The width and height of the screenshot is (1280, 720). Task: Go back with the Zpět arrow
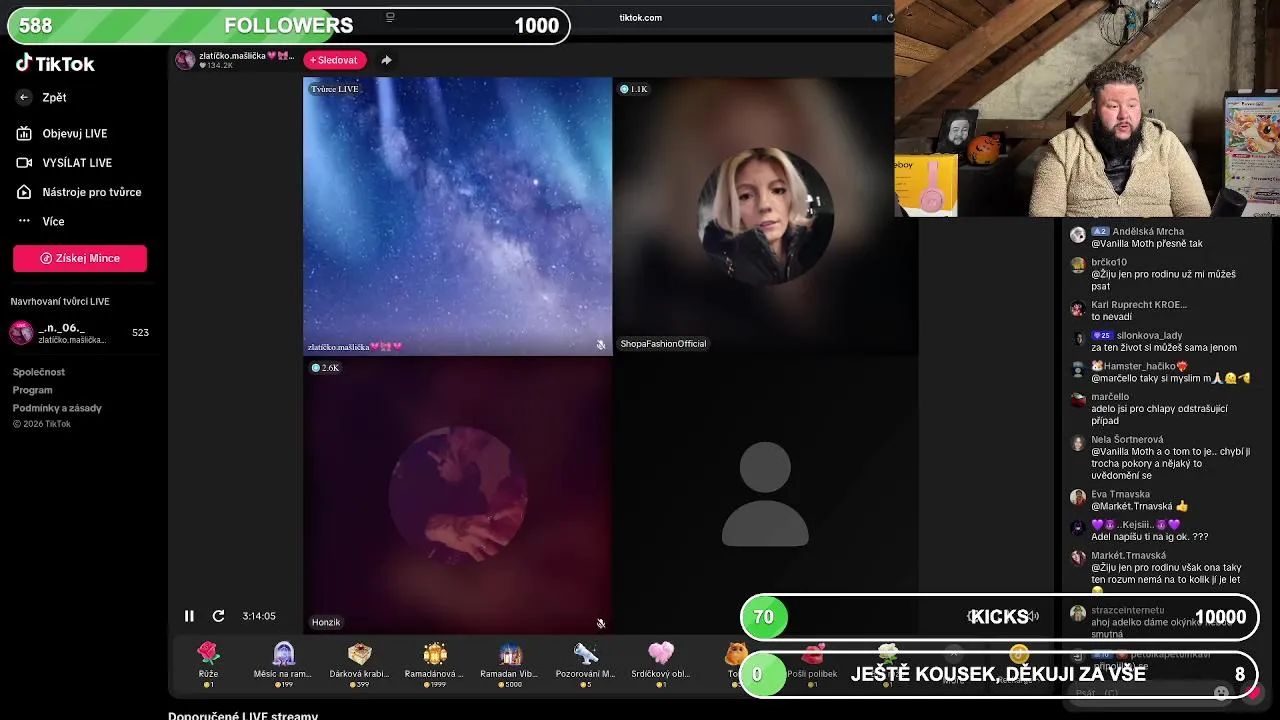[x=24, y=97]
